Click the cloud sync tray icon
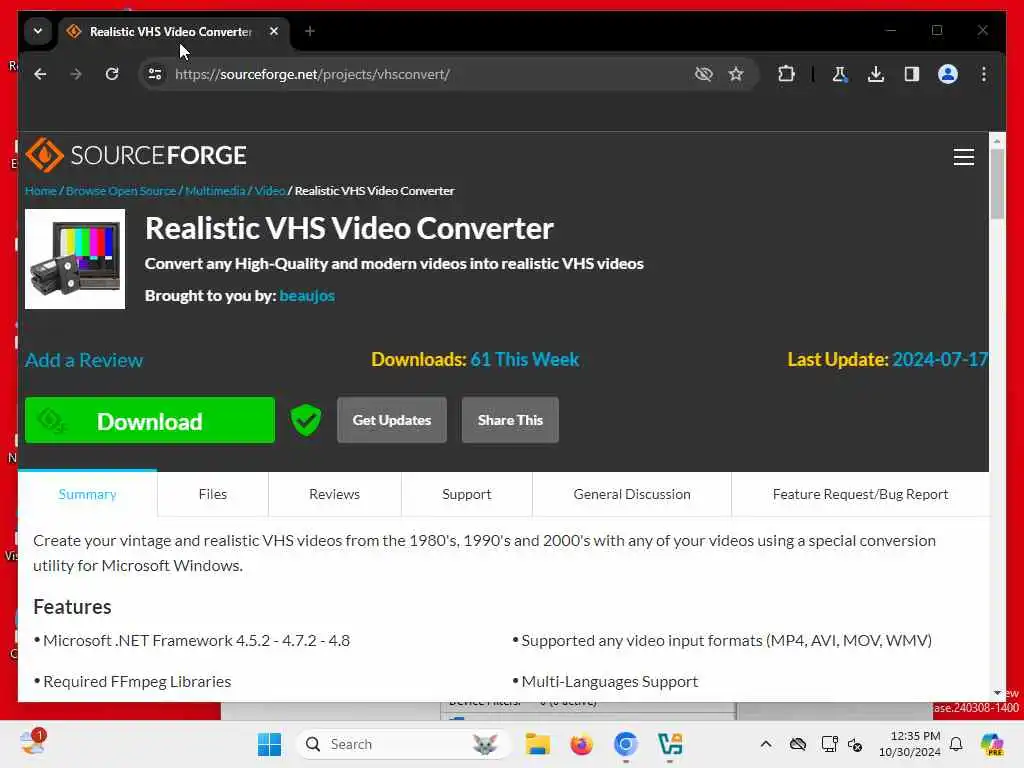 (x=797, y=744)
